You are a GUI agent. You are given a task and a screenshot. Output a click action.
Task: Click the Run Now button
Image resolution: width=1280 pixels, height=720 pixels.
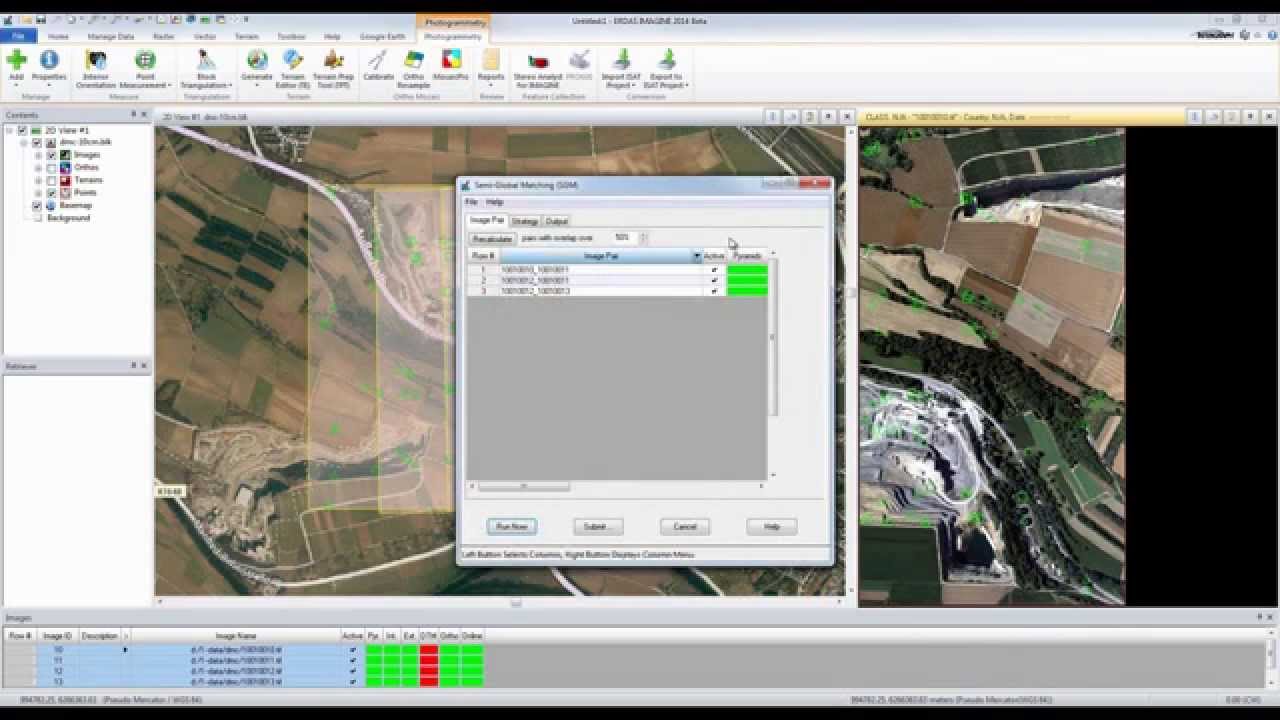(x=511, y=526)
